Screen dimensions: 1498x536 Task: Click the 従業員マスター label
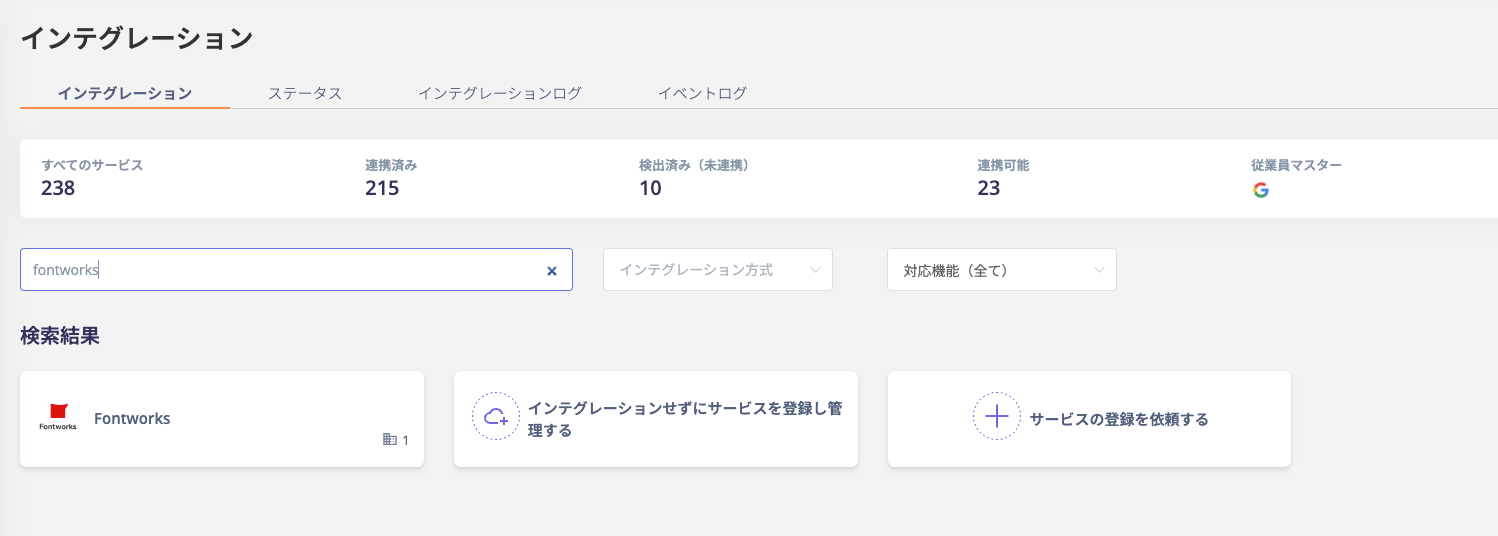click(1296, 165)
